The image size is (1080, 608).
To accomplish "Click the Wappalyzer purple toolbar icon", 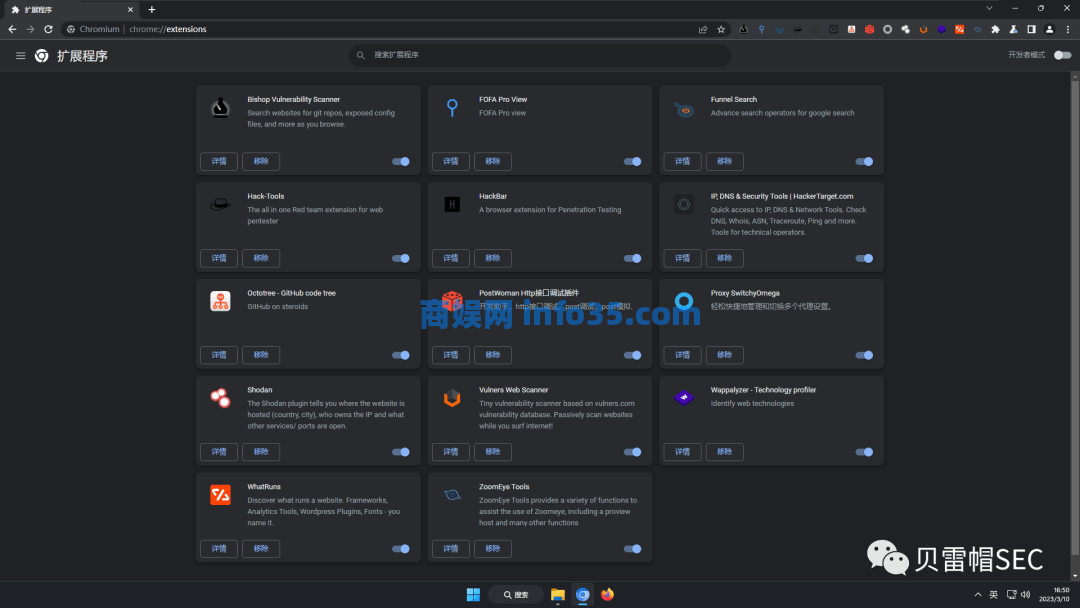I will [941, 30].
